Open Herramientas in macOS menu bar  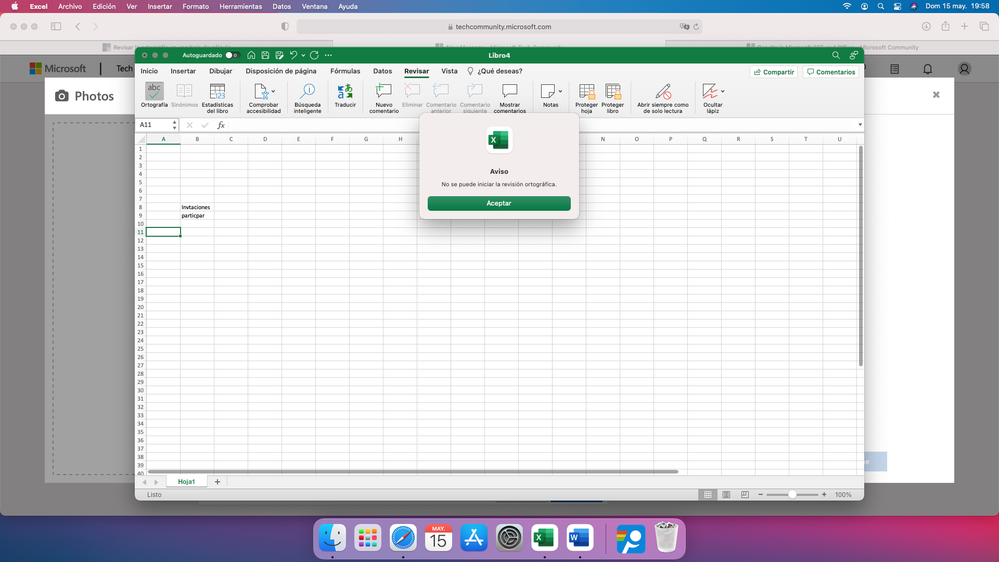click(x=240, y=6)
